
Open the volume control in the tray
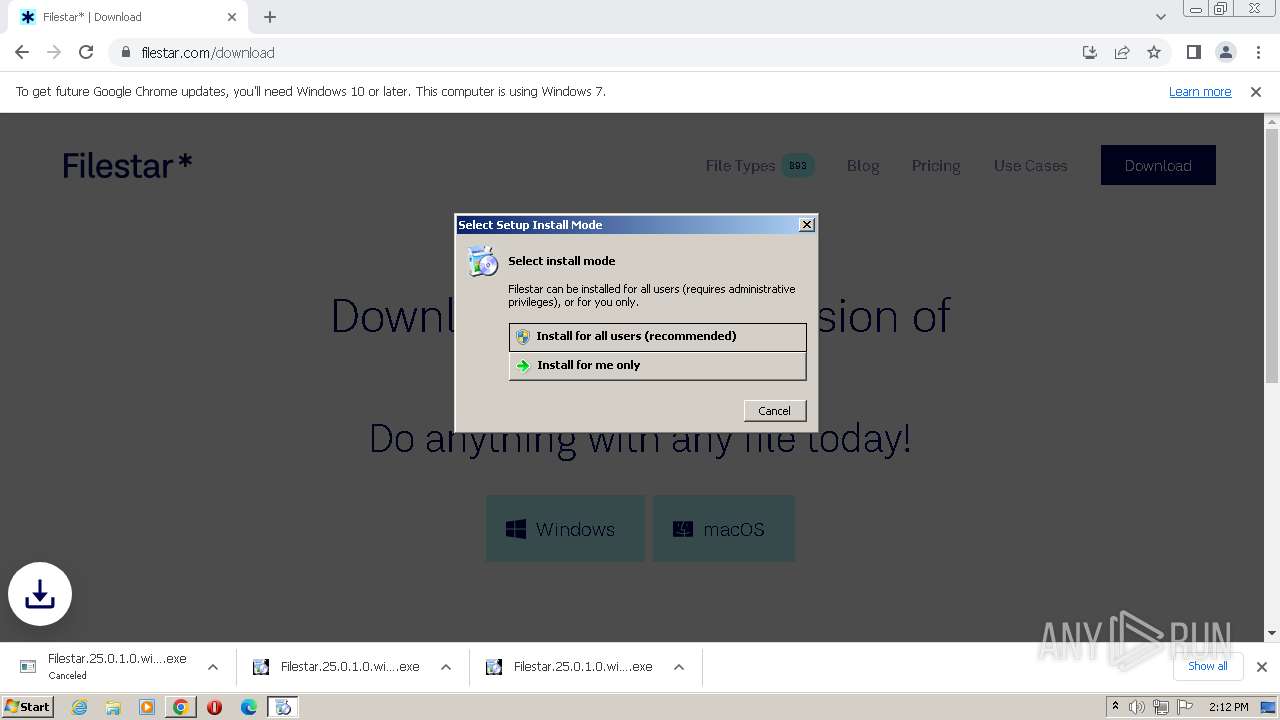(x=1137, y=707)
